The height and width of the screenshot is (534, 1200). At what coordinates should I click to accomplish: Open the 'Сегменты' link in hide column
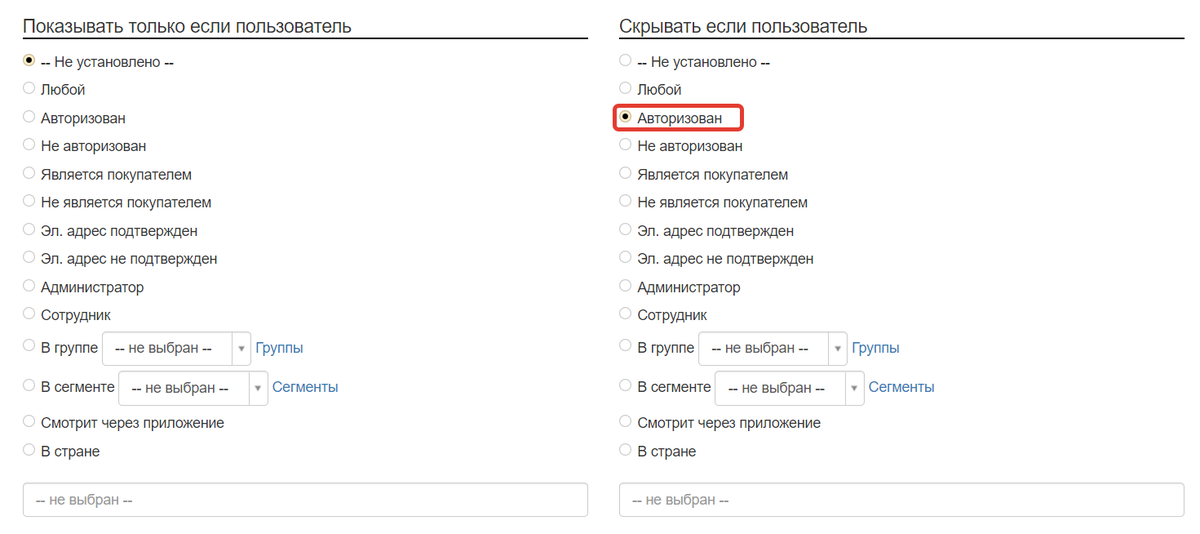pyautogui.click(x=901, y=387)
